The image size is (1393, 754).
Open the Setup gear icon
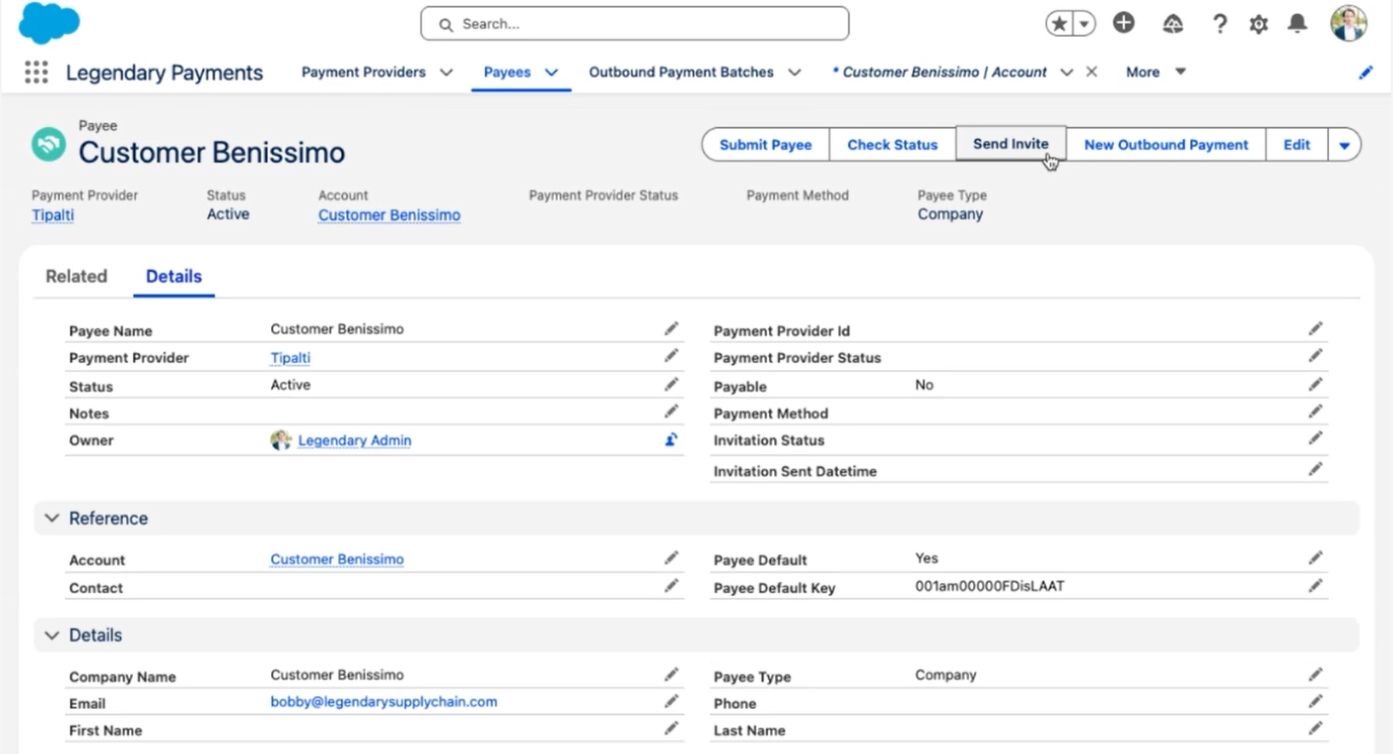pos(1258,24)
